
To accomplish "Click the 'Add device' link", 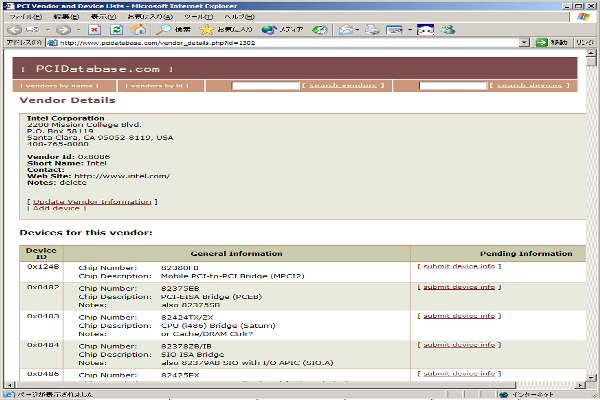I will pyautogui.click(x=56, y=208).
